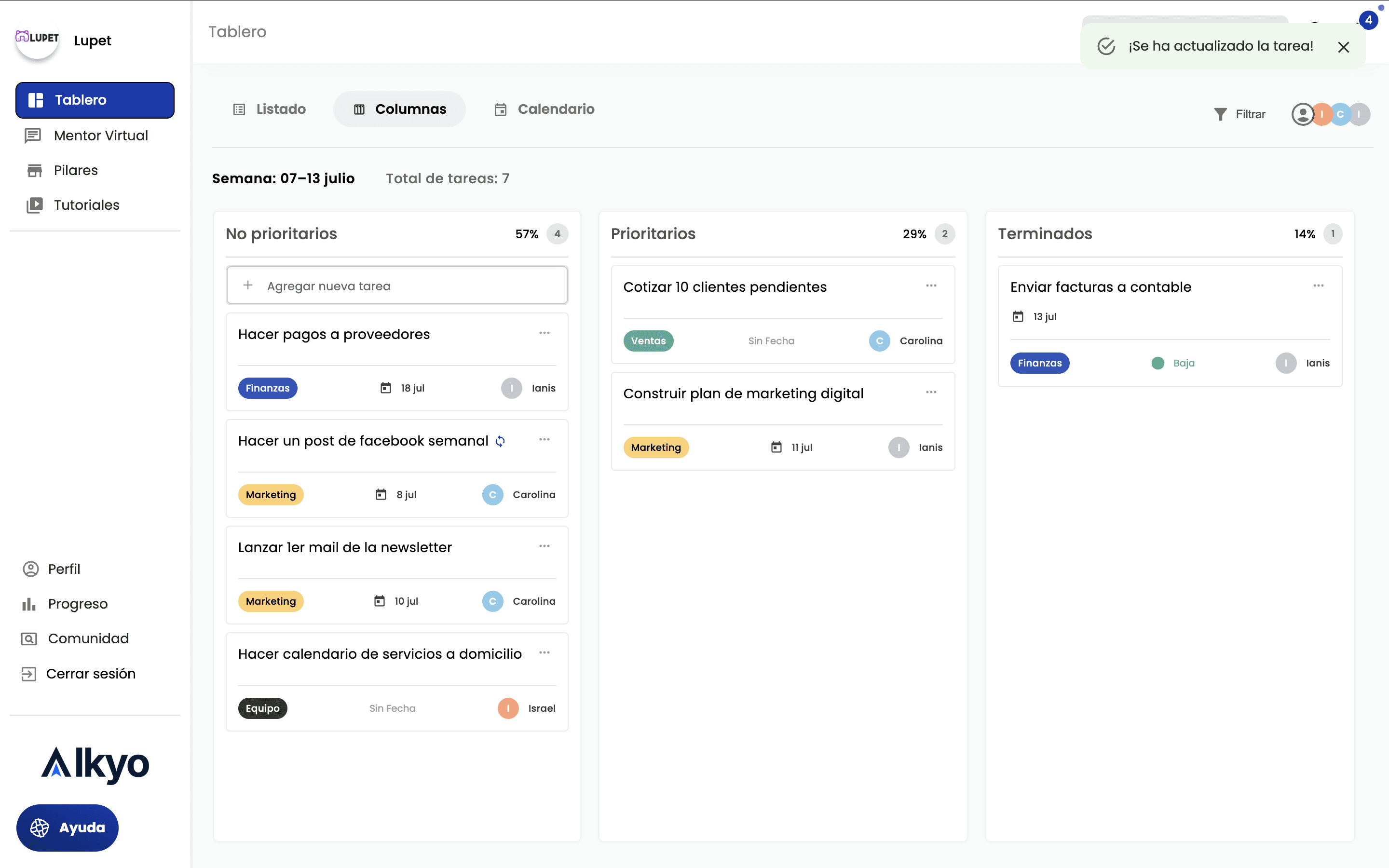Filter by gray I user avatar

1359,114
